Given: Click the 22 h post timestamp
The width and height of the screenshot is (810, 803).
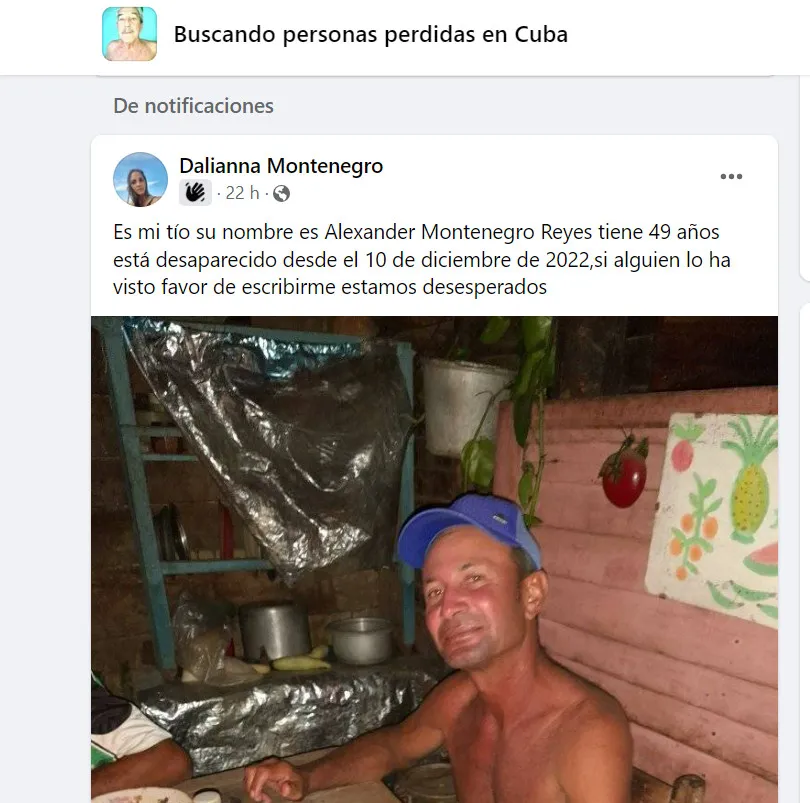Looking at the screenshot, I should pos(242,193).
